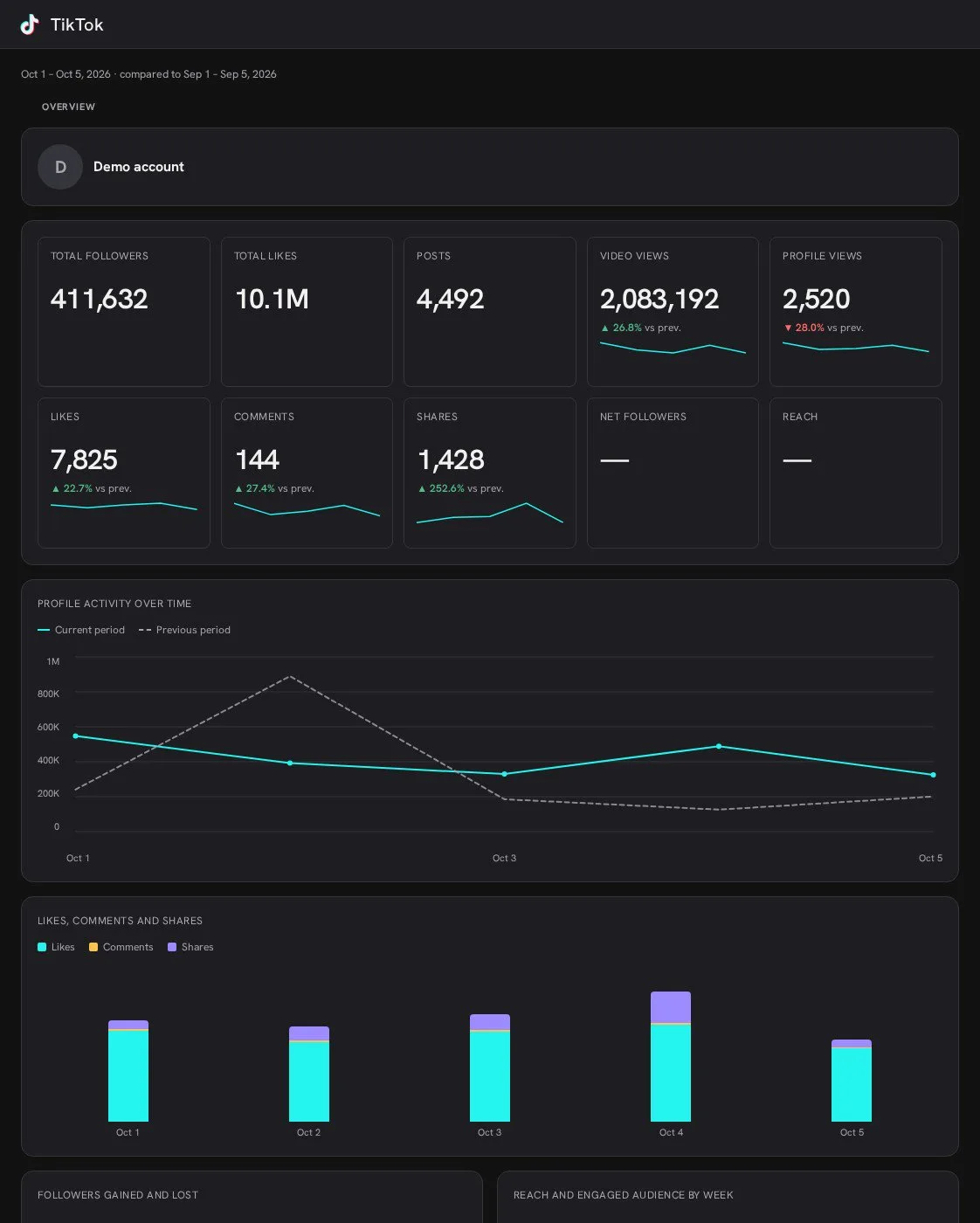
Task: Click the TikTok logo icon
Action: 30,24
